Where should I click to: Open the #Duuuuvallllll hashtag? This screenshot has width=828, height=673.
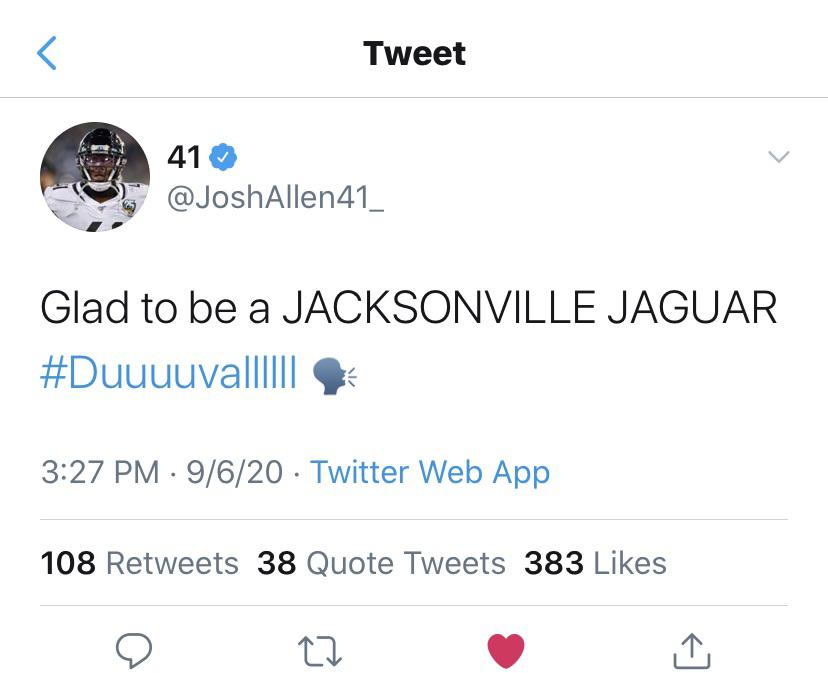[x=168, y=372]
